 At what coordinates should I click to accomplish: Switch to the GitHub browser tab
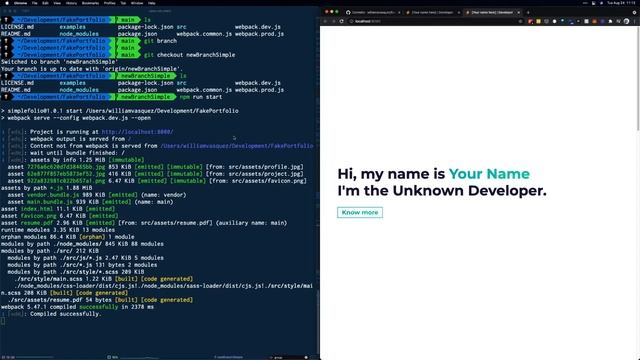(373, 13)
